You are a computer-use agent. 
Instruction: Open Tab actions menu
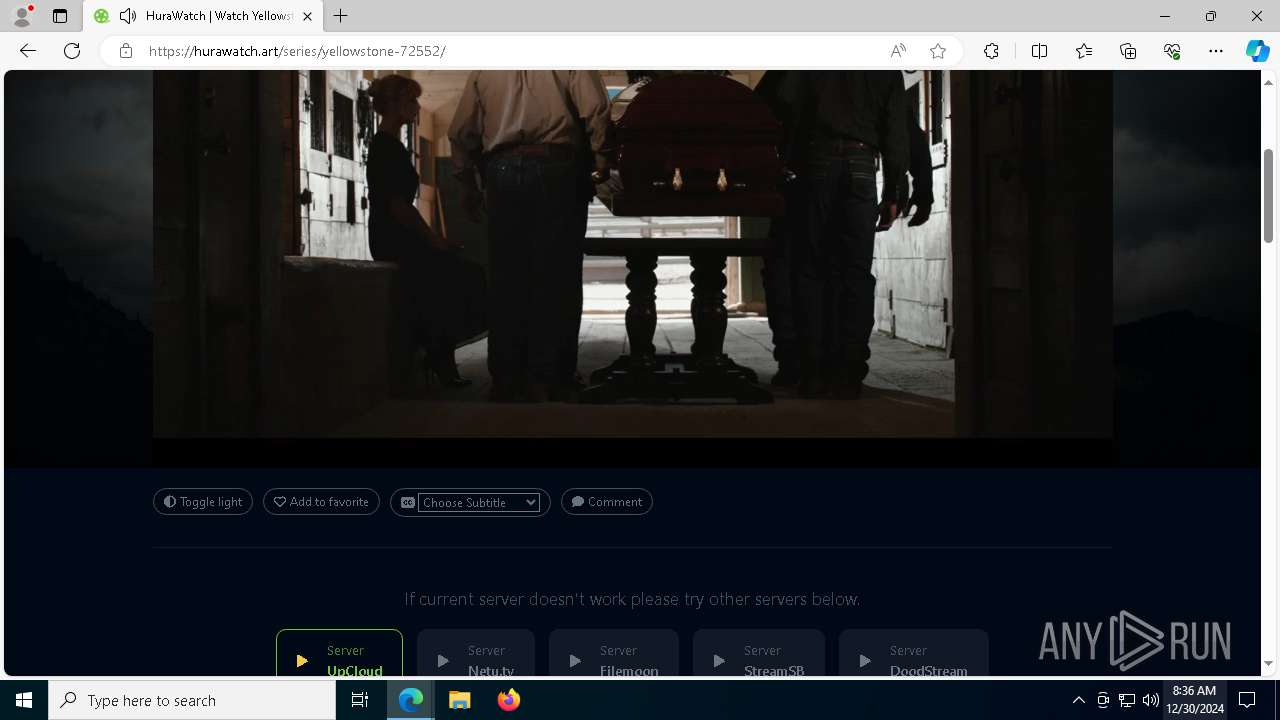(60, 16)
